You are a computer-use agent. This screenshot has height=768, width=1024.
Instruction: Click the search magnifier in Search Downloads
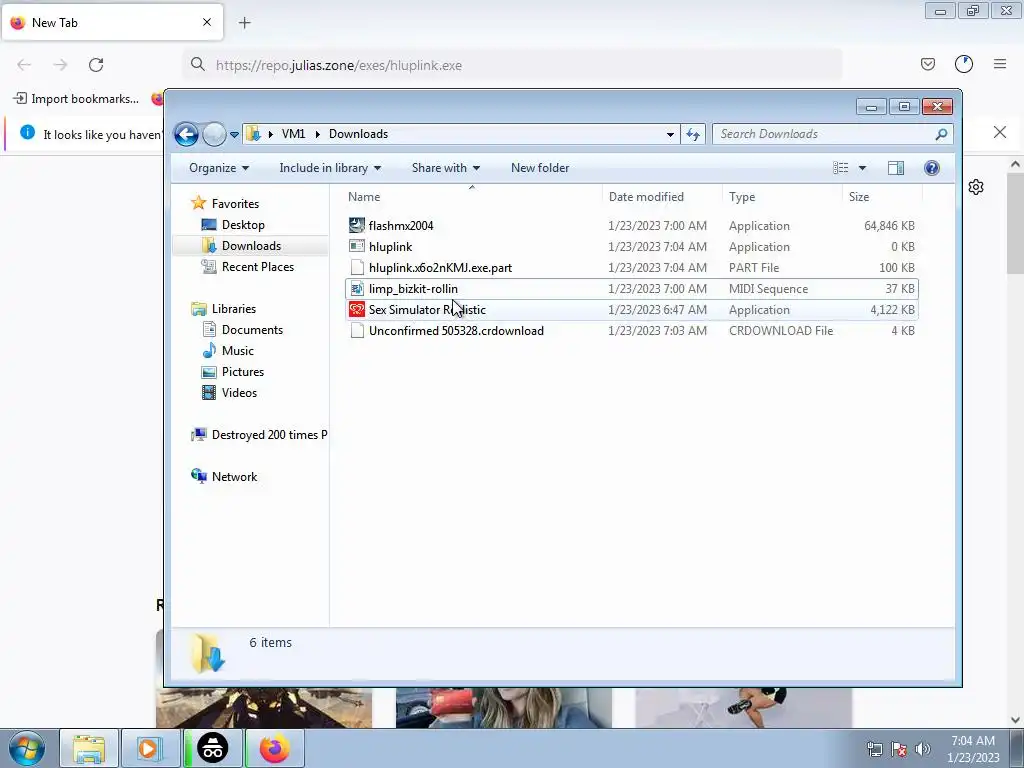pyautogui.click(x=941, y=134)
